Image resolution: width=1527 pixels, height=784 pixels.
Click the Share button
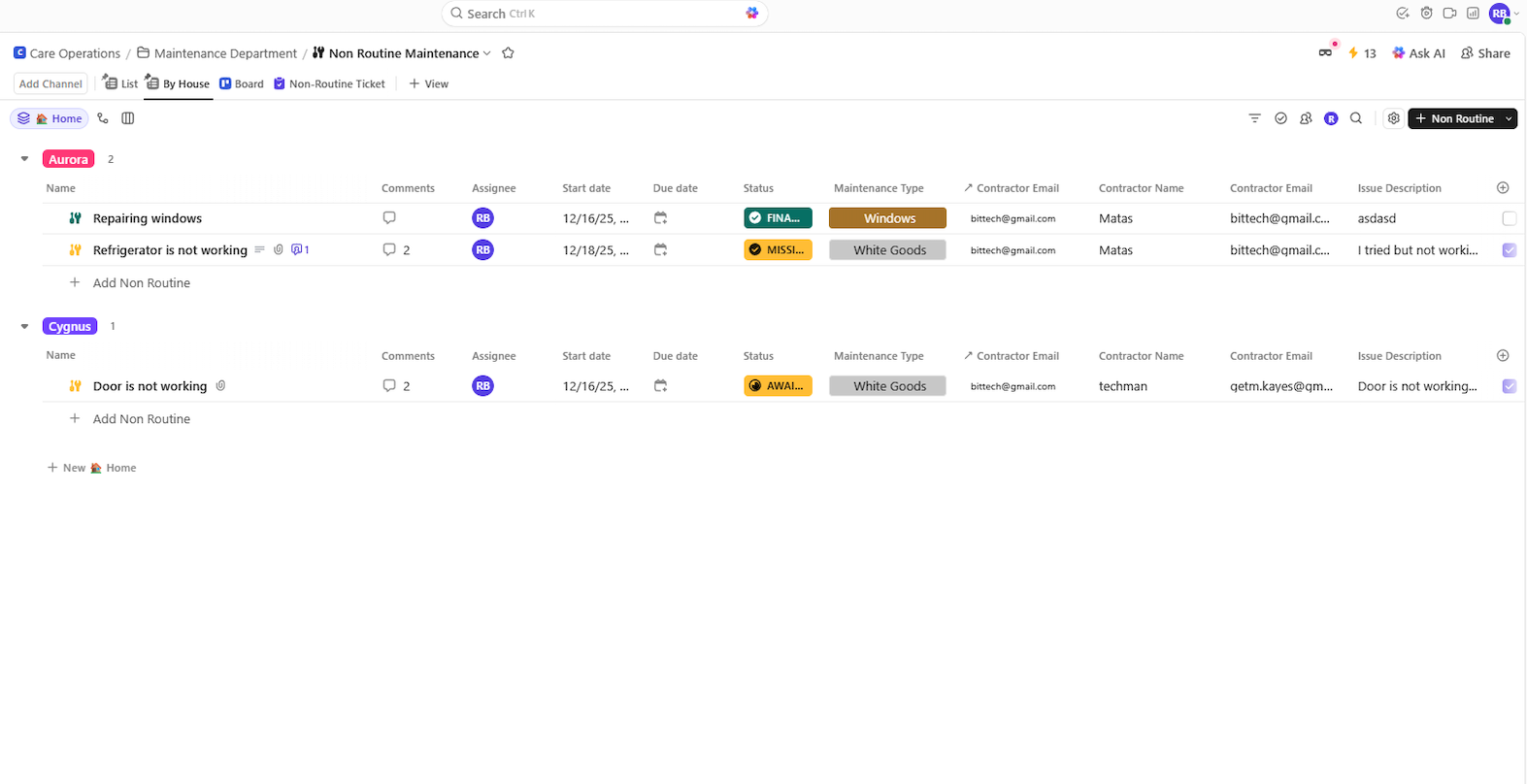[x=1485, y=53]
